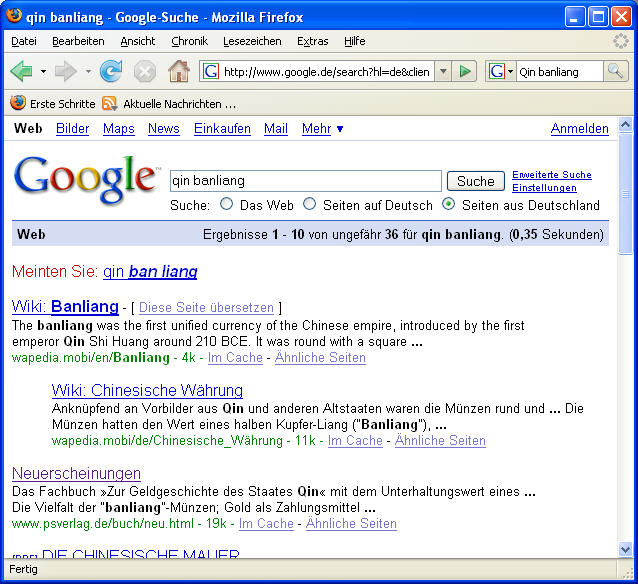This screenshot has height=584, width=638.
Task: Open the back button history dropdown arrow
Action: click(43, 72)
